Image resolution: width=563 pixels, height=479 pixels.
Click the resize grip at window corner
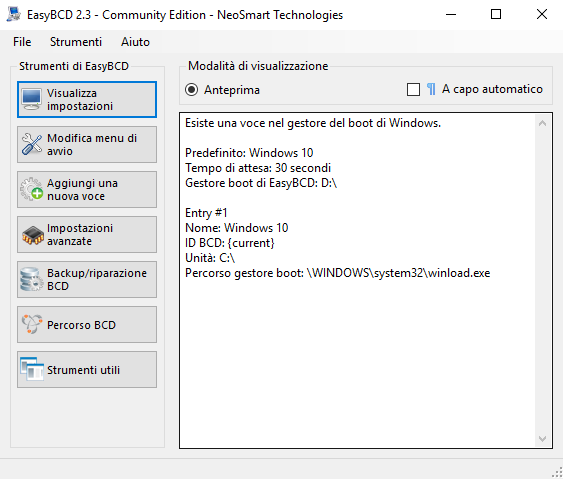tap(557, 473)
